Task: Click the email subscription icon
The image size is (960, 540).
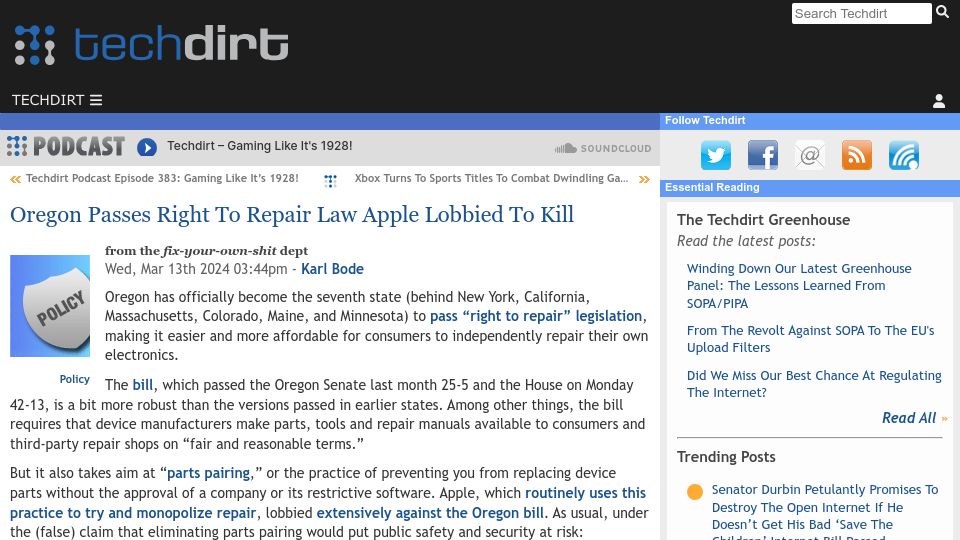Action: [x=809, y=155]
